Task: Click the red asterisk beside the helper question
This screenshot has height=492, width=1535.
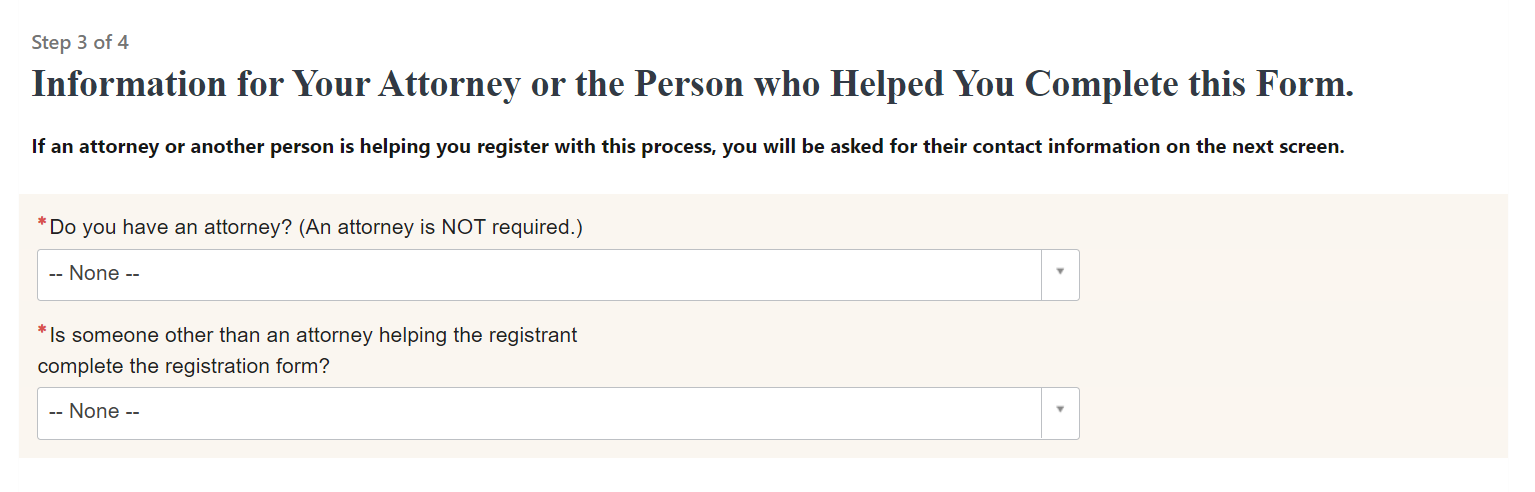Action: pyautogui.click(x=42, y=331)
